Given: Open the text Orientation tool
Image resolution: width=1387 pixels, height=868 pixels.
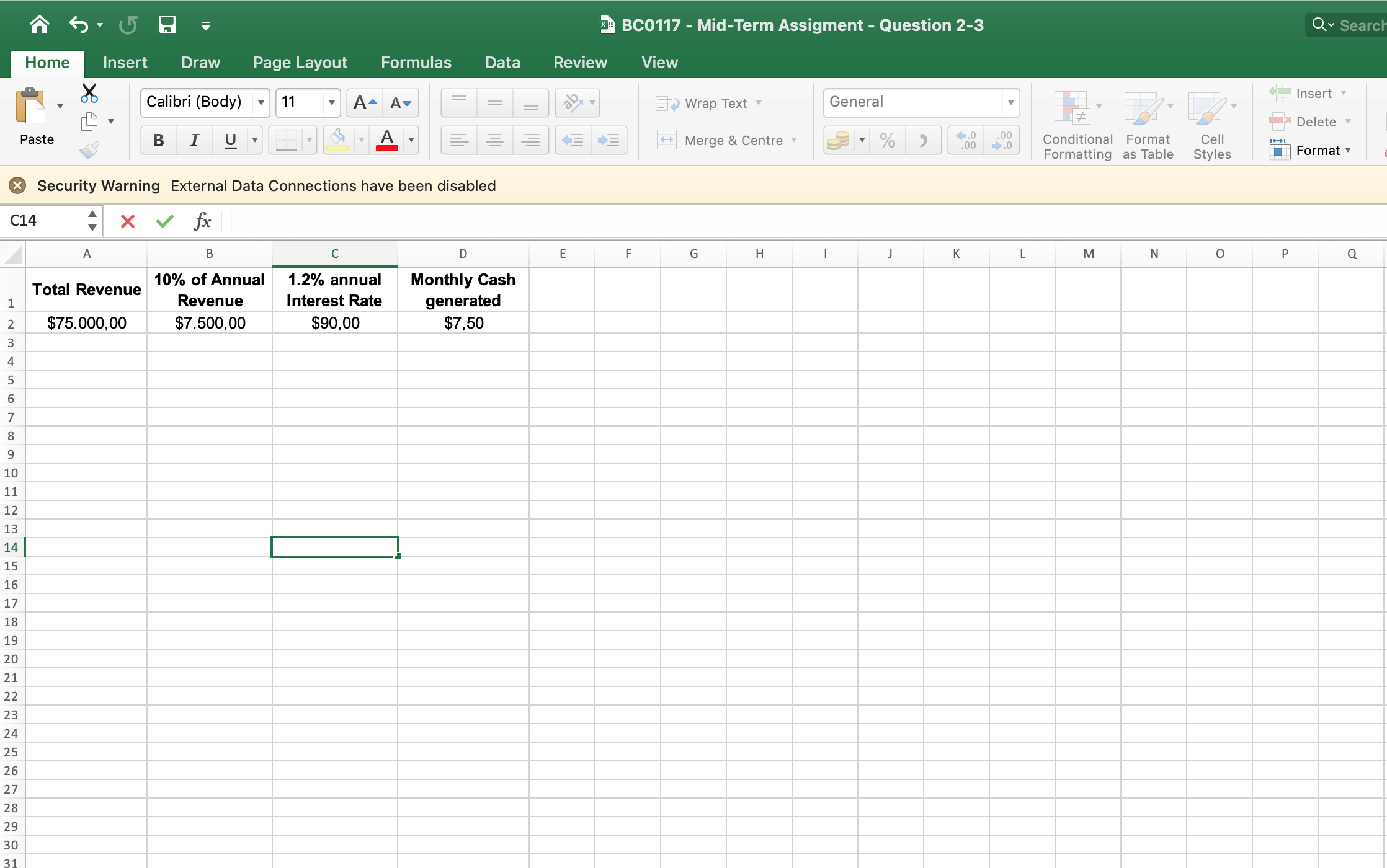Looking at the screenshot, I should pyautogui.click(x=573, y=102).
